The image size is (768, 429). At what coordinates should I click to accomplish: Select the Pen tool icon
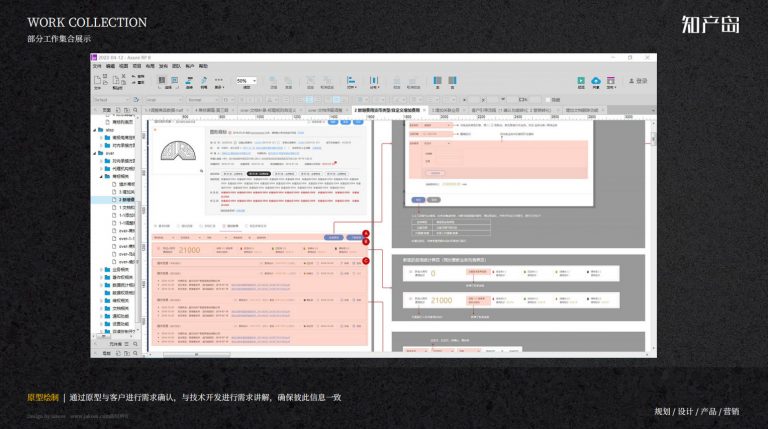(x=204, y=80)
